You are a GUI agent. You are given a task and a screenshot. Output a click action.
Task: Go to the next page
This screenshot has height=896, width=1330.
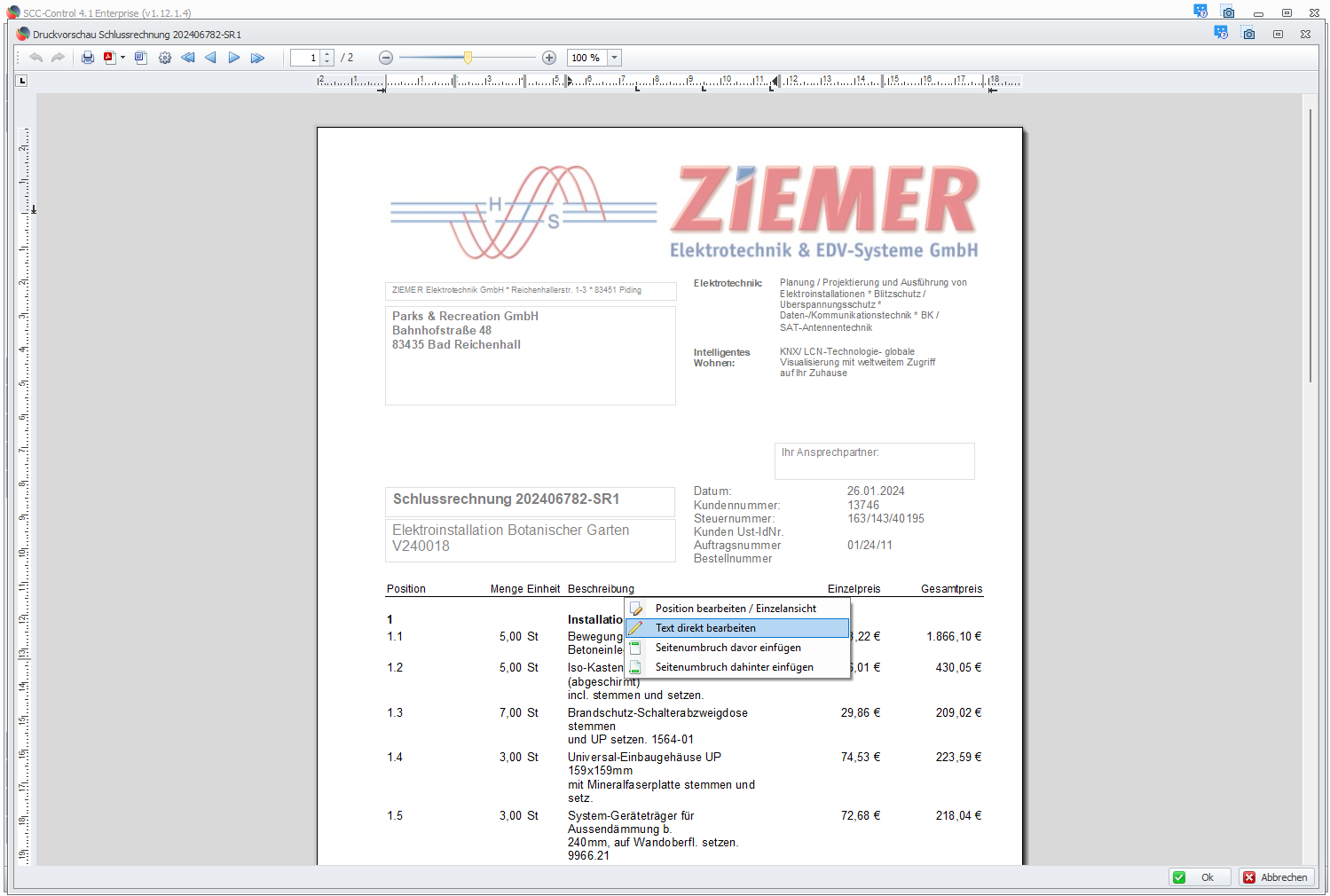coord(234,58)
